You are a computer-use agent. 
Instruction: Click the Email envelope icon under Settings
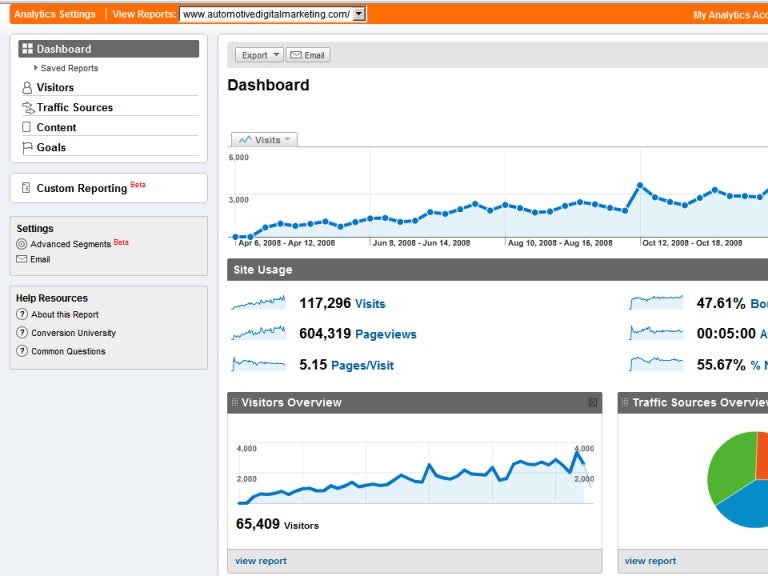click(x=22, y=260)
